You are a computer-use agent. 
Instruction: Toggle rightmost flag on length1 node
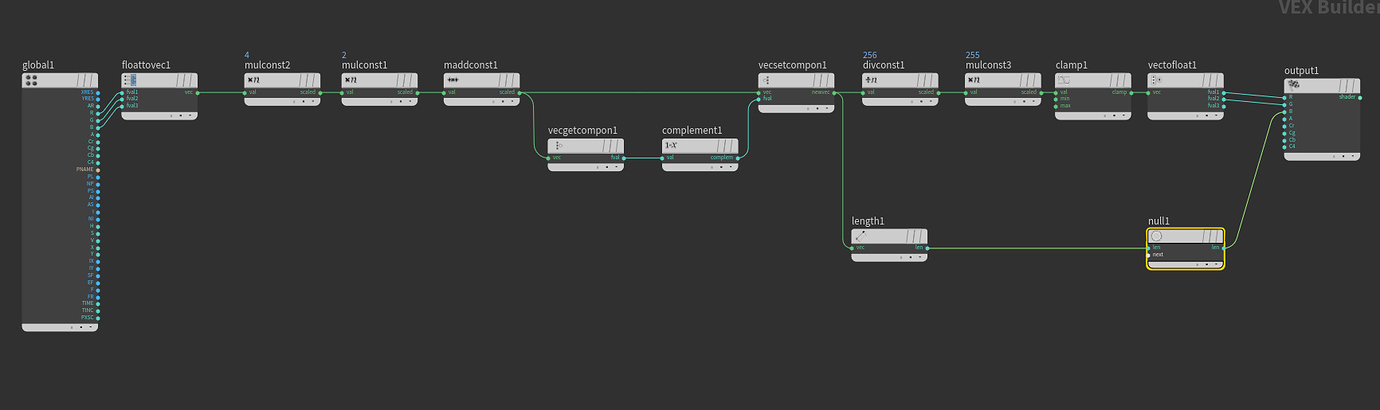tap(922, 236)
